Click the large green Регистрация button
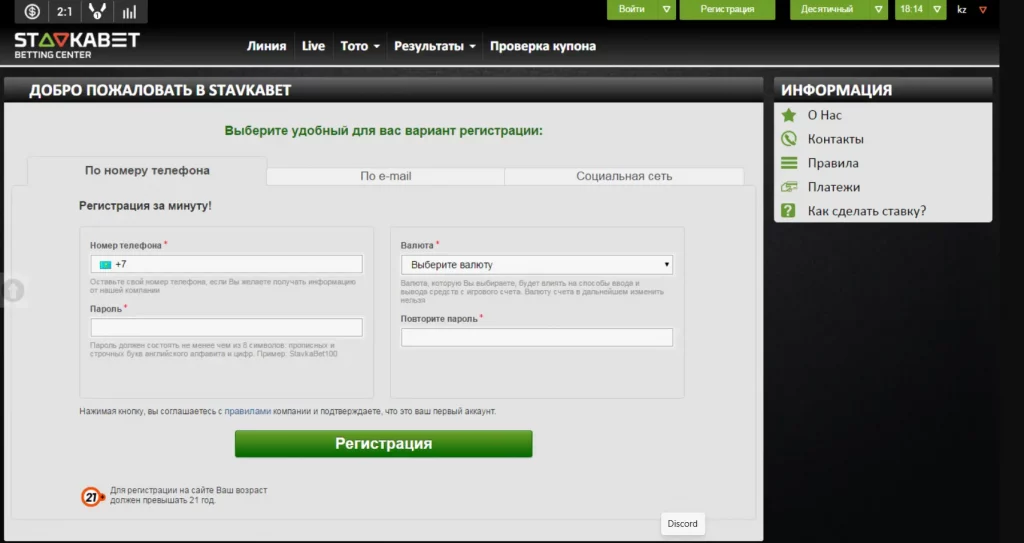The width and height of the screenshot is (1024, 543). 383,444
